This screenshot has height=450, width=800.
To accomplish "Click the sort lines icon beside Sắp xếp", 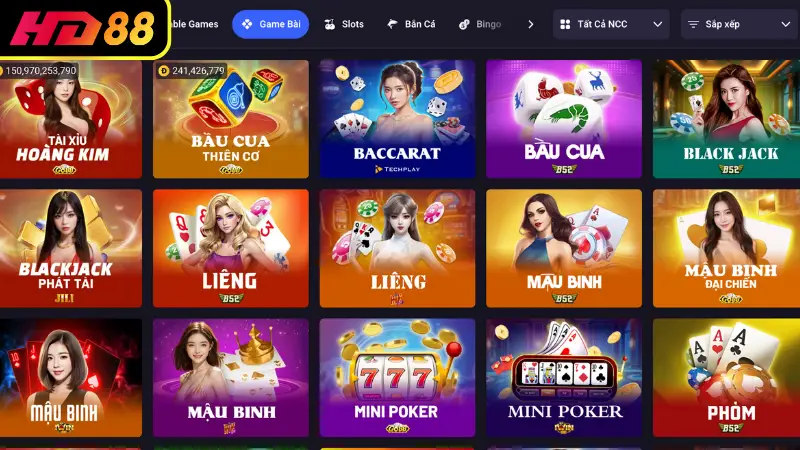I will (693, 24).
